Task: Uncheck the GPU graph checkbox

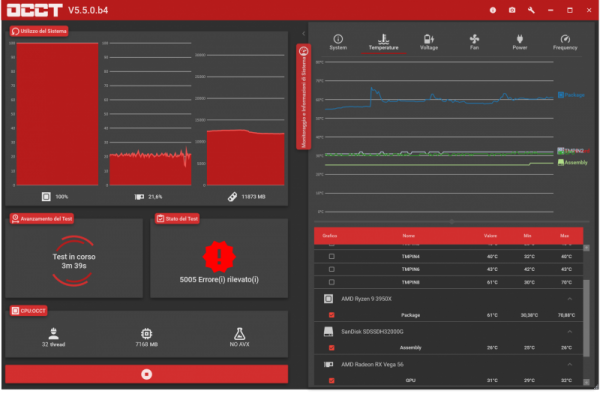Action: (332, 380)
